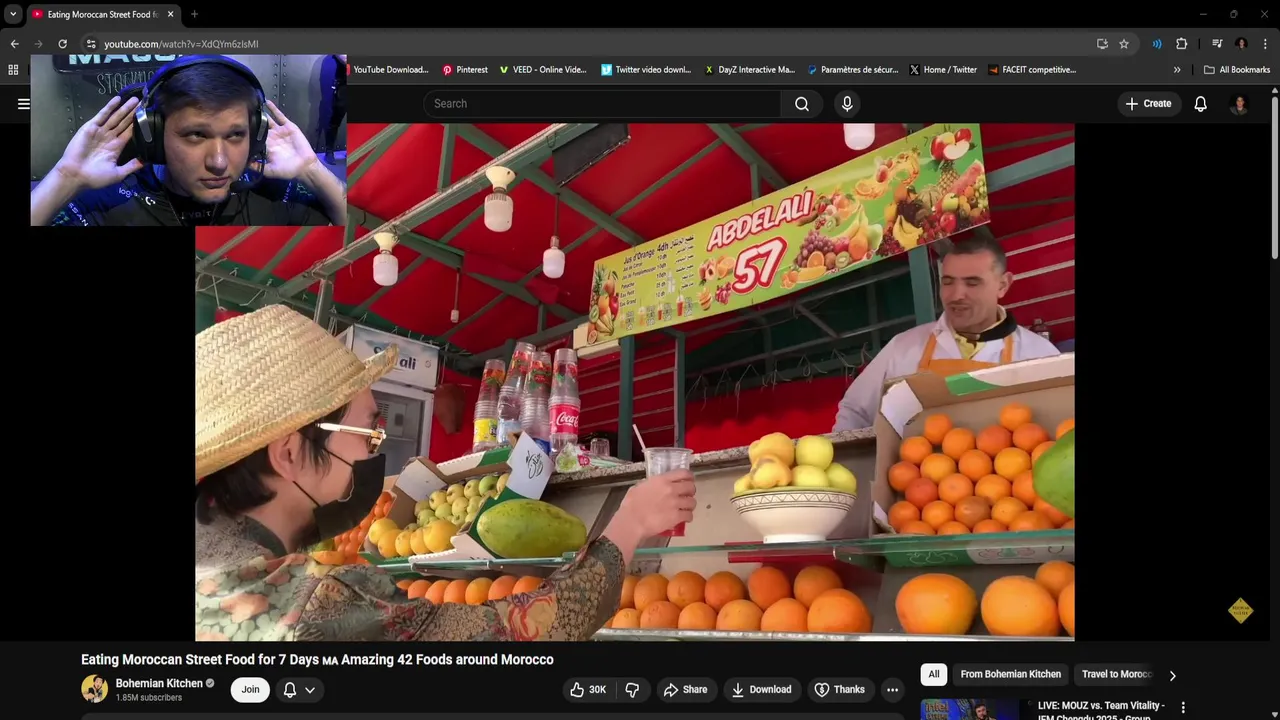Screen dimensions: 1280x720
Task: Open the tab search chevron at top left
Action: point(13,14)
